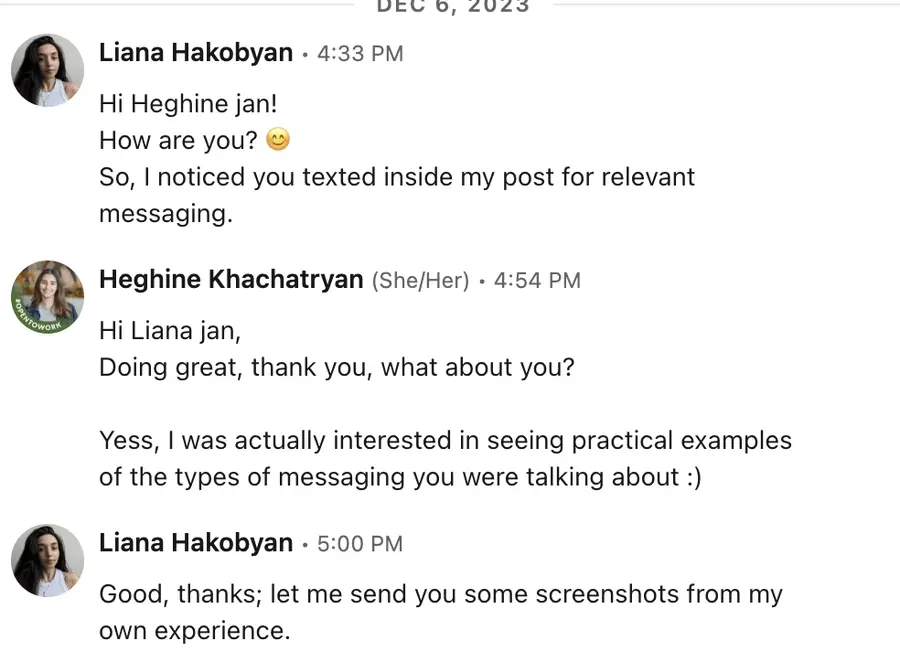The width and height of the screenshot is (900, 671).
Task: Open Liana Hakobyan's profile photo at top
Action: [47, 71]
